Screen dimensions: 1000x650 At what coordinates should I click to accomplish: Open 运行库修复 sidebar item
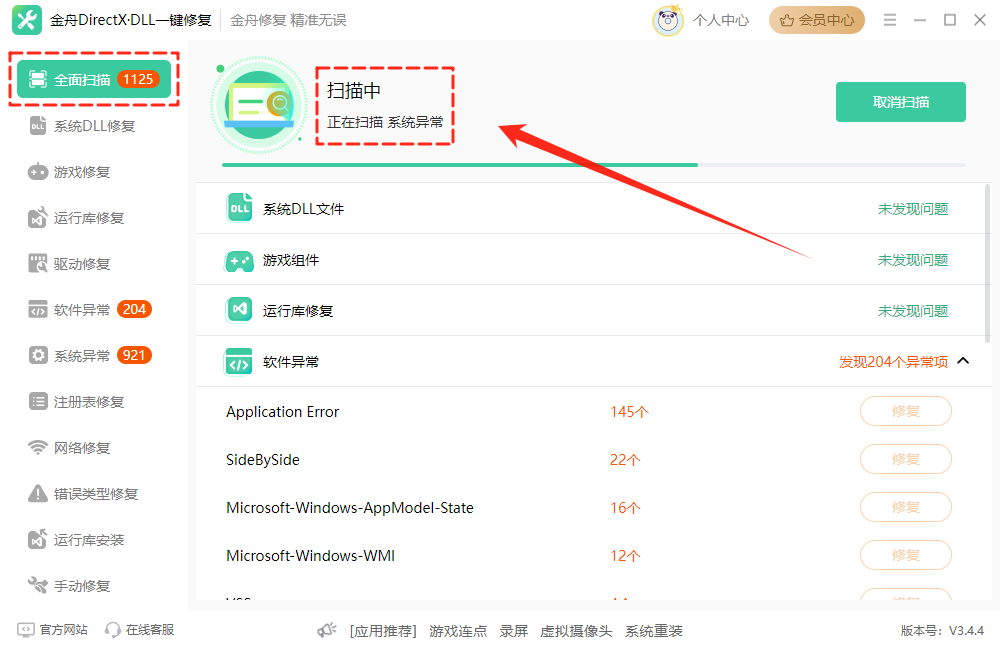(89, 218)
